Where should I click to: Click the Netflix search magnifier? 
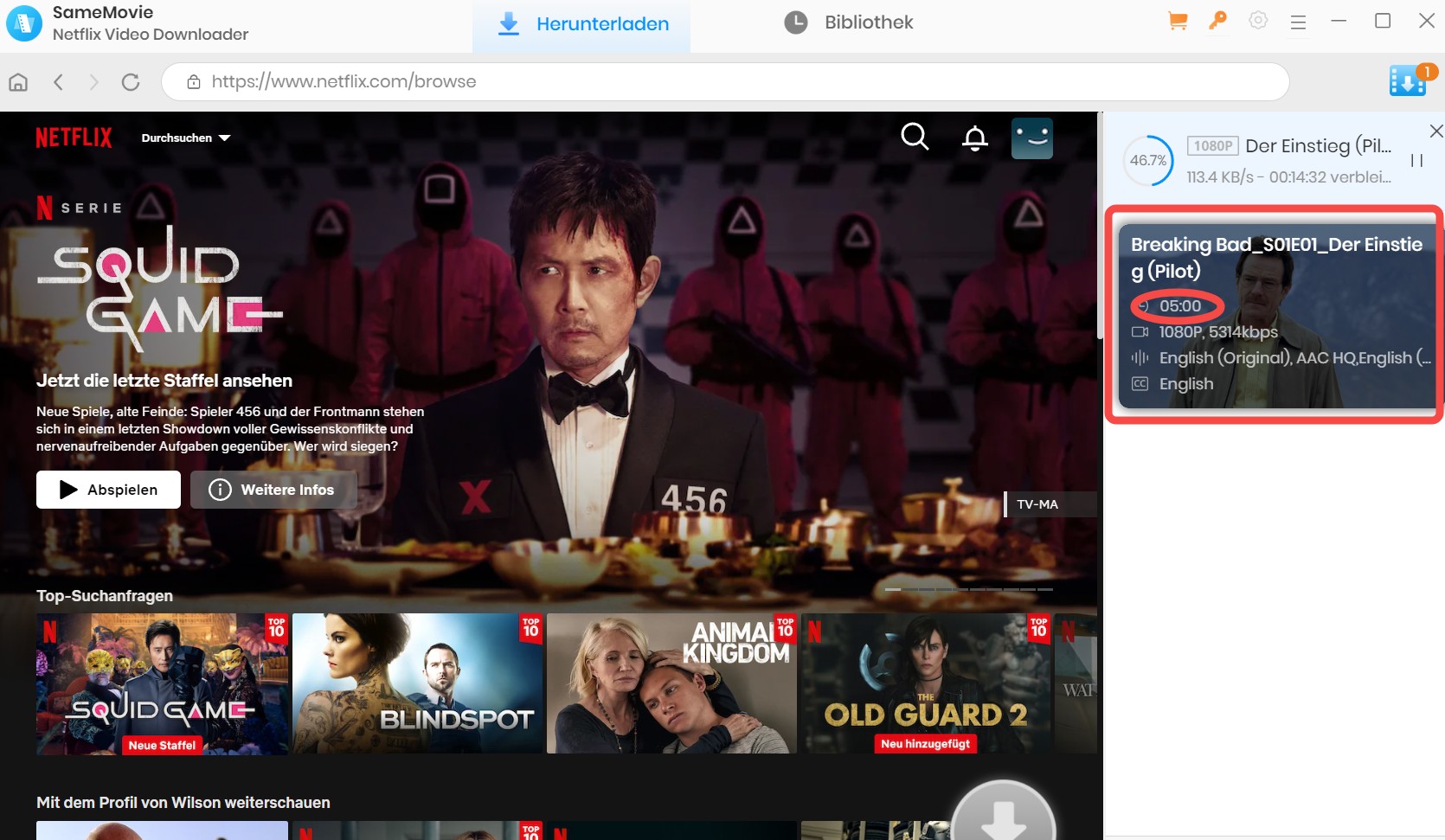coord(915,137)
